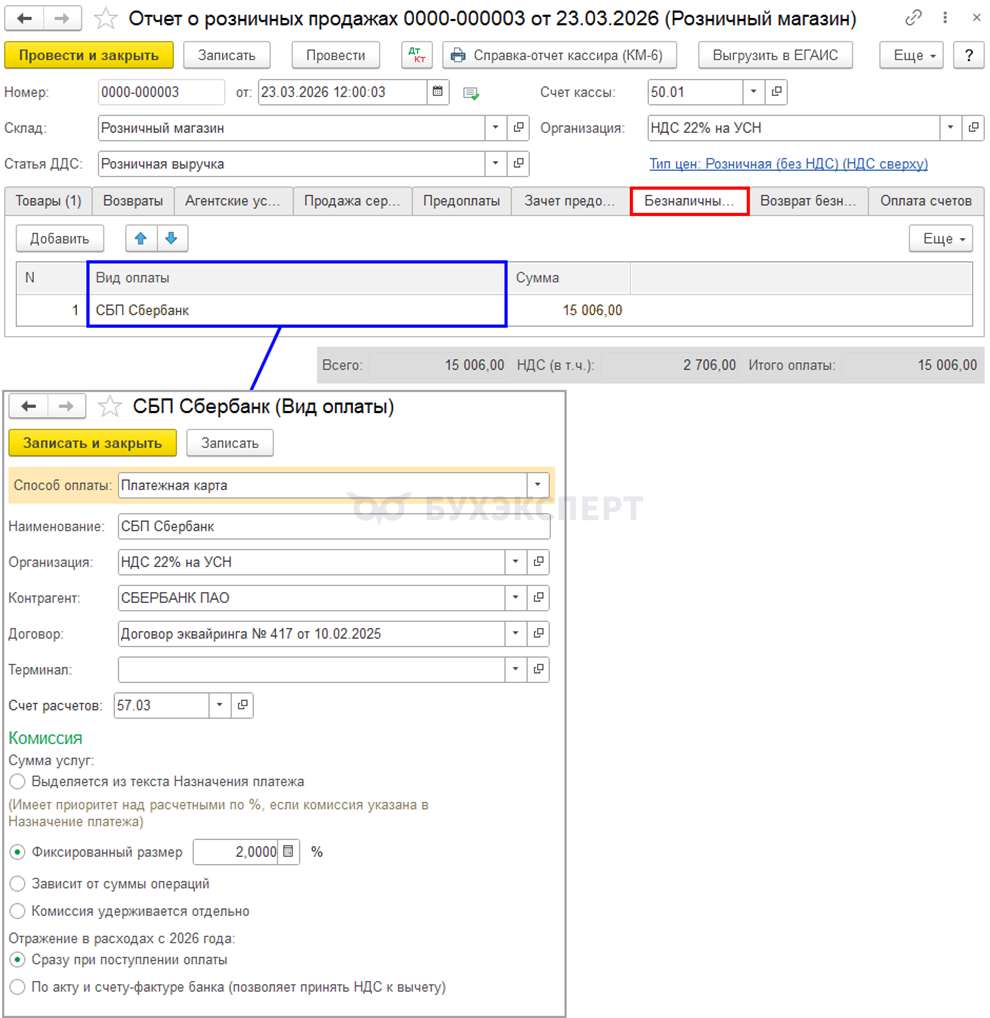The image size is (990, 1018).
Task: Click Выгрузить в ЕГАИС button
Action: point(775,55)
